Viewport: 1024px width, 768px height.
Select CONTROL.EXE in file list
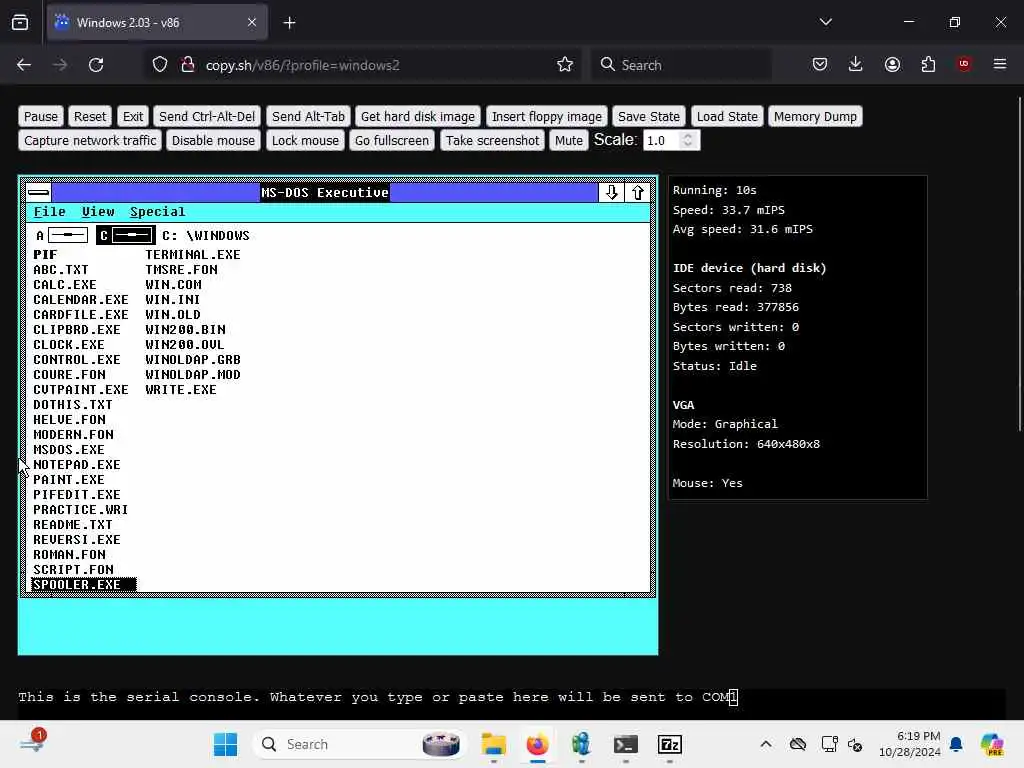[76, 359]
